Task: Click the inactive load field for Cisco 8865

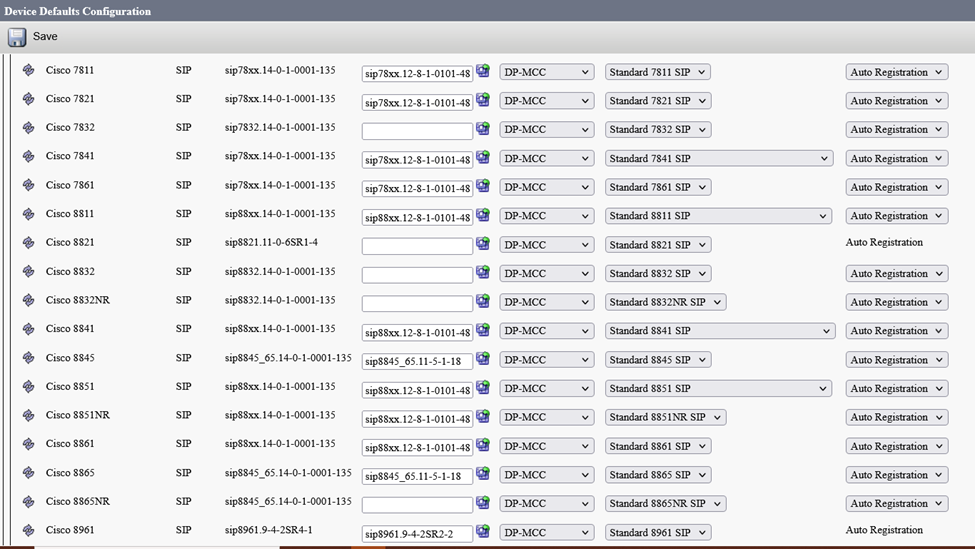Action: pyautogui.click(x=417, y=476)
